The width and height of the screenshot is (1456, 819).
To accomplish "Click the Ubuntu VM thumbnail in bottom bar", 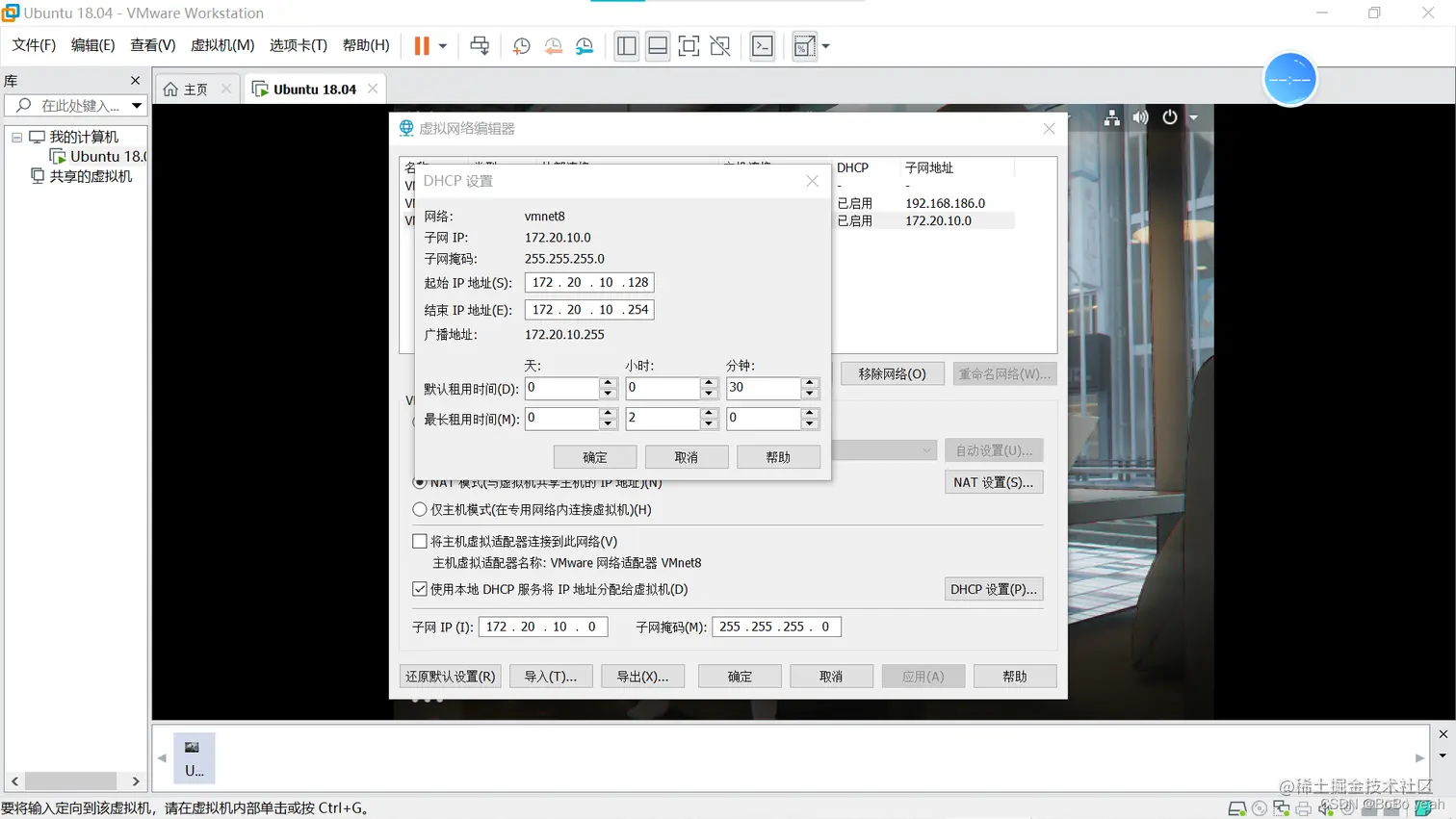I will (x=194, y=758).
